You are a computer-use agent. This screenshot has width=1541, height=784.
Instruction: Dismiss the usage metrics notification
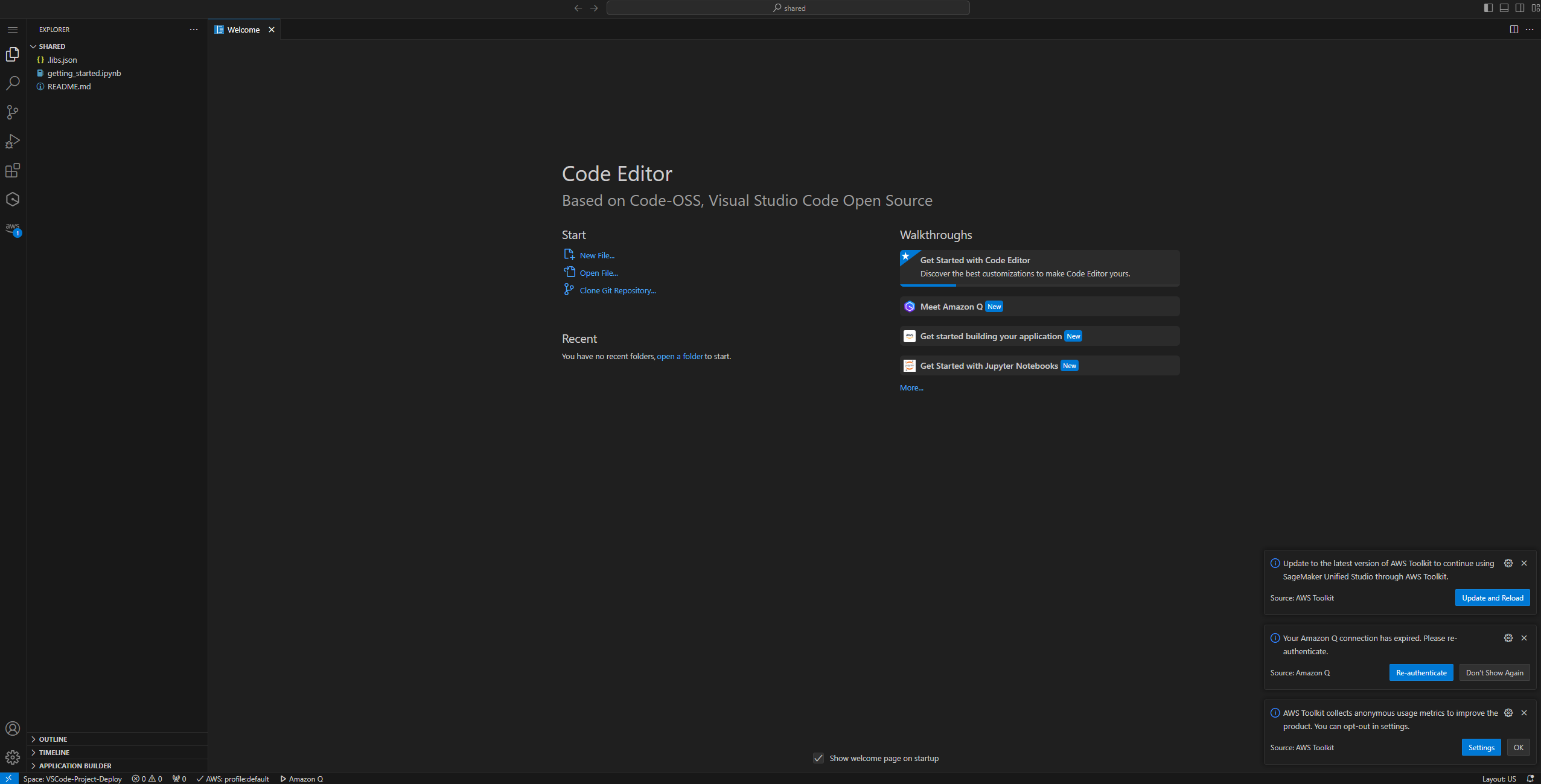point(1524,713)
